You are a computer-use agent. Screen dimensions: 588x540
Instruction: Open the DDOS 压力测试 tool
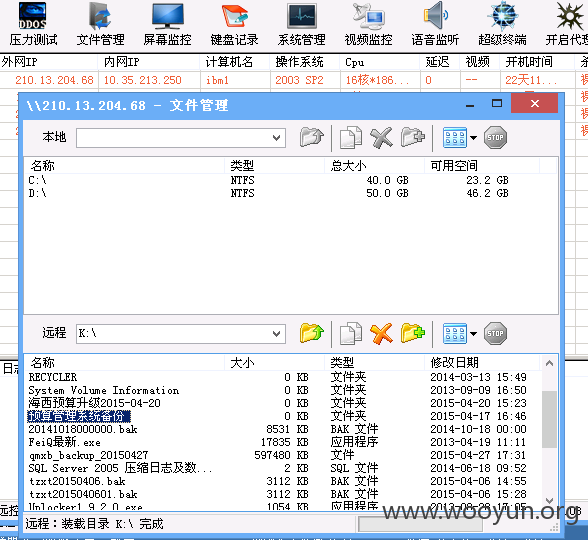(33, 24)
